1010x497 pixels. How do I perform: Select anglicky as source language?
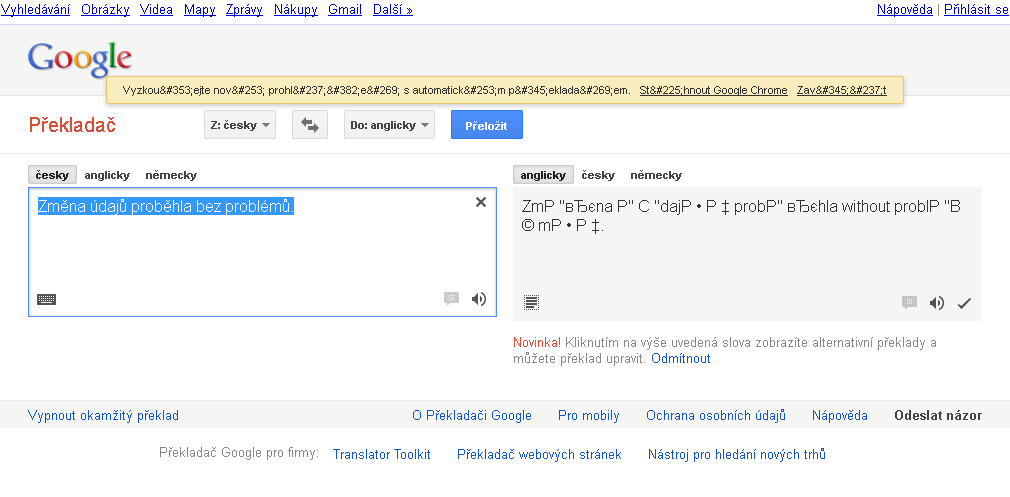click(107, 175)
